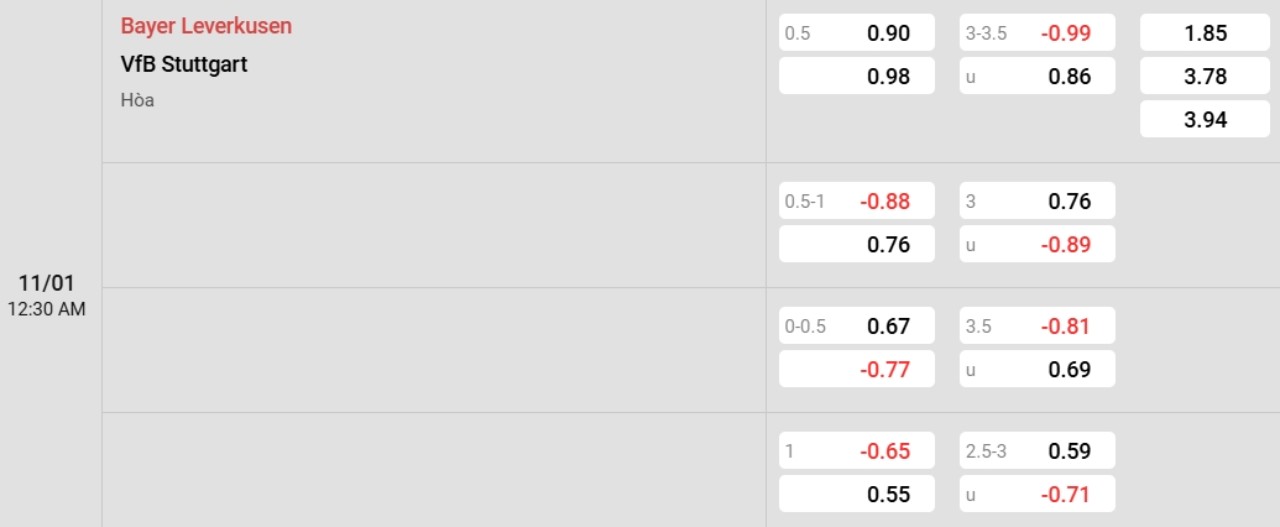
Task: Select handicap 1 at -0.65
Action: click(857, 451)
